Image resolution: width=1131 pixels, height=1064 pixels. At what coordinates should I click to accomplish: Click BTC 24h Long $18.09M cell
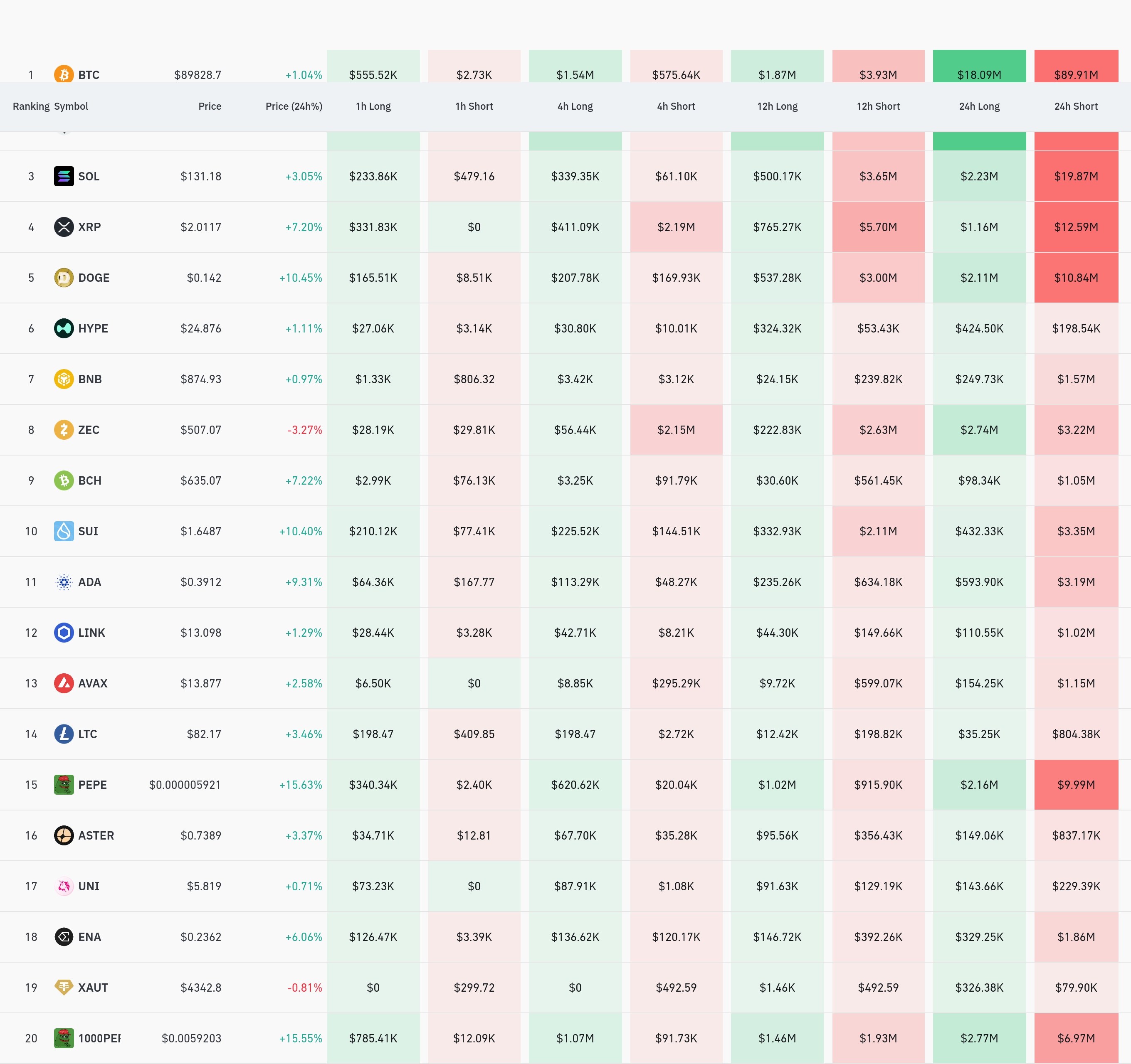978,74
